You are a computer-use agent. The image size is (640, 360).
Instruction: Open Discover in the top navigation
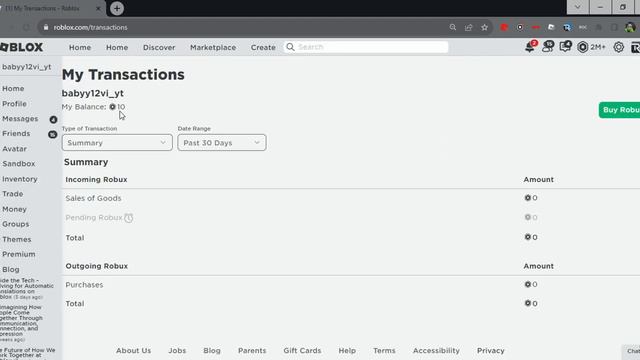point(159,47)
